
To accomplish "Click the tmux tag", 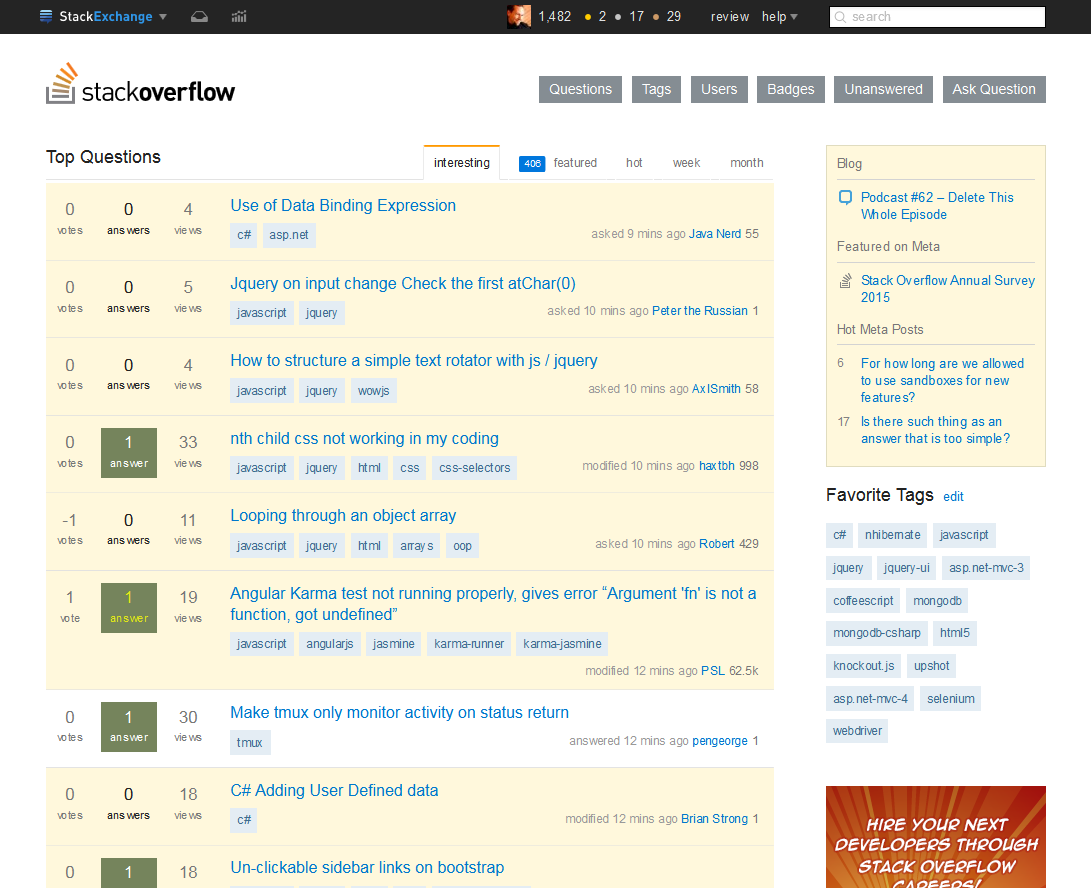I will [x=250, y=743].
